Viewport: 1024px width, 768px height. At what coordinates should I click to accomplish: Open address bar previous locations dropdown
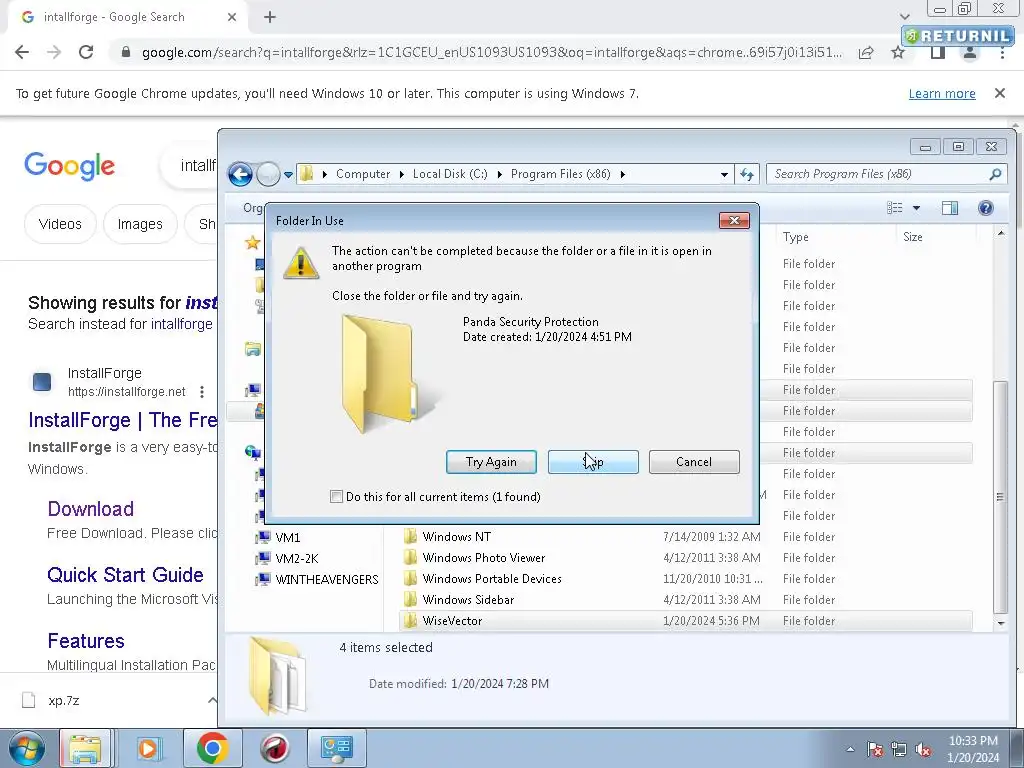coord(724,174)
